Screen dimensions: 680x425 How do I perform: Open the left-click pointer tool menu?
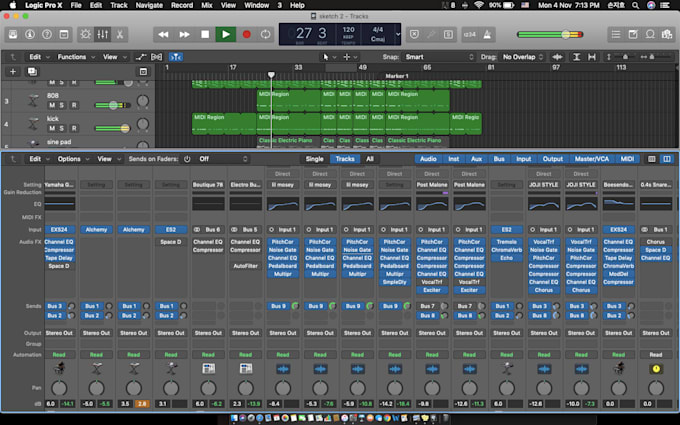(329, 57)
